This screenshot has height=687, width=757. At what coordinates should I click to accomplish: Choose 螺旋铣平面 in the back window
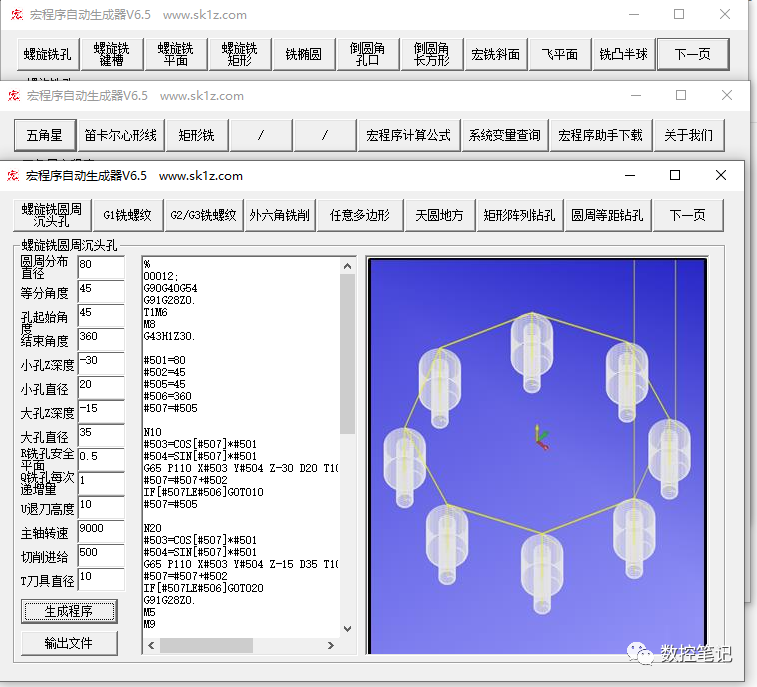click(176, 55)
